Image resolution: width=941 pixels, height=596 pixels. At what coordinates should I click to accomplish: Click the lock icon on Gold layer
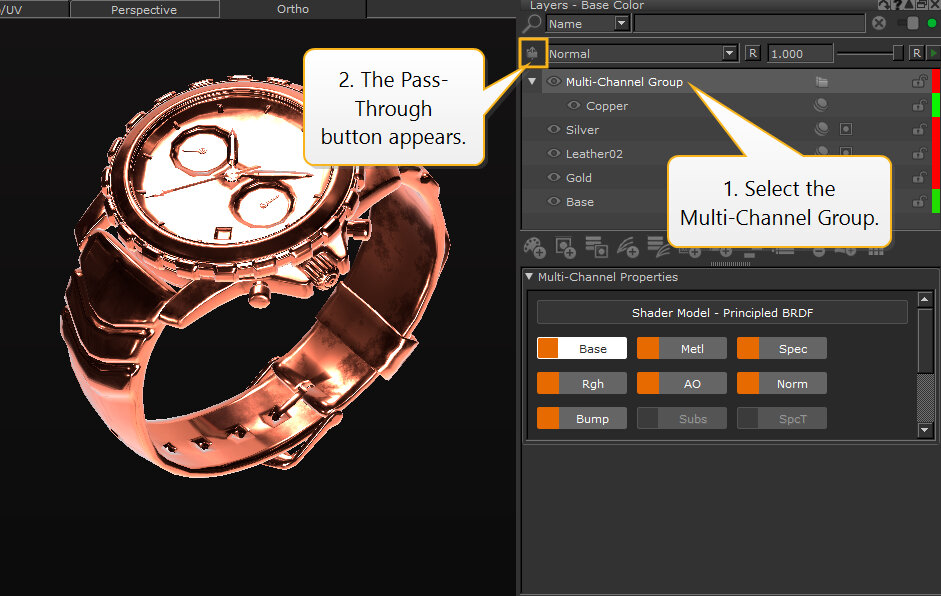(919, 178)
